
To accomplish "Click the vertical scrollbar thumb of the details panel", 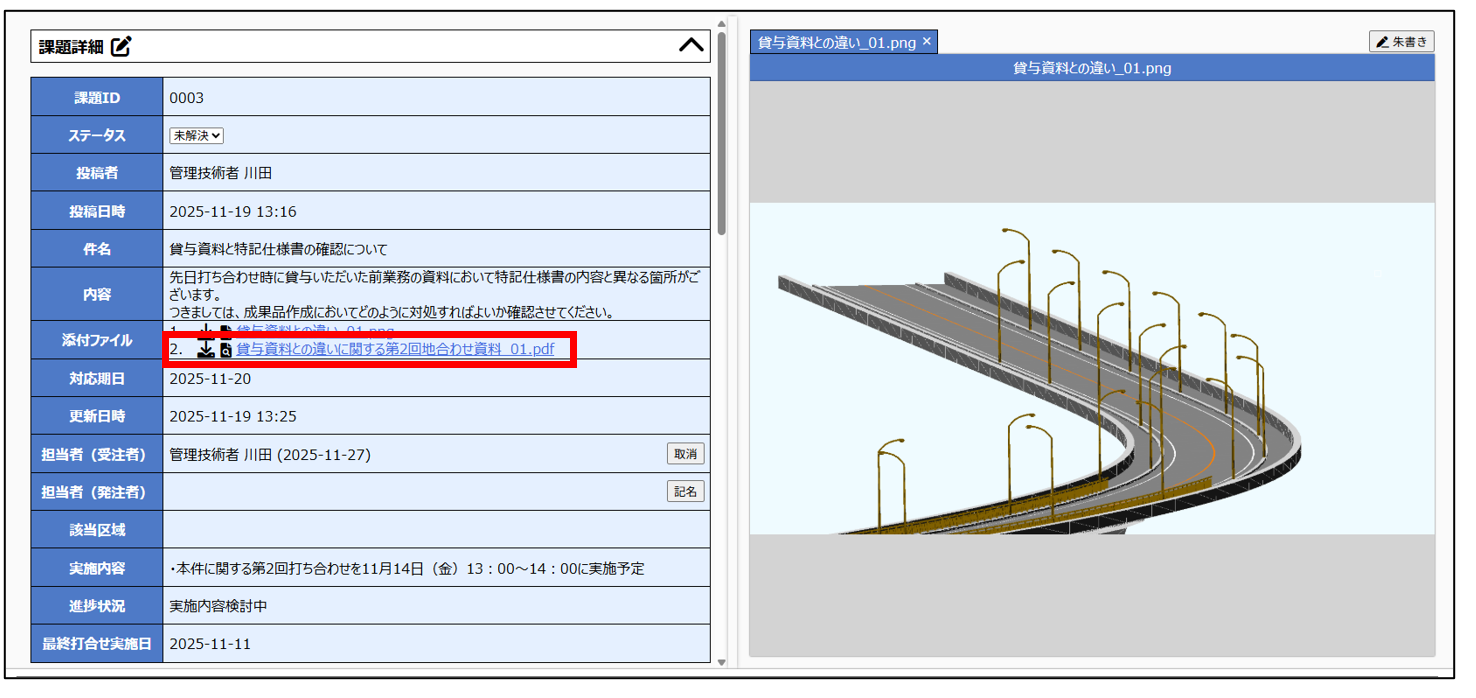I will [x=722, y=130].
